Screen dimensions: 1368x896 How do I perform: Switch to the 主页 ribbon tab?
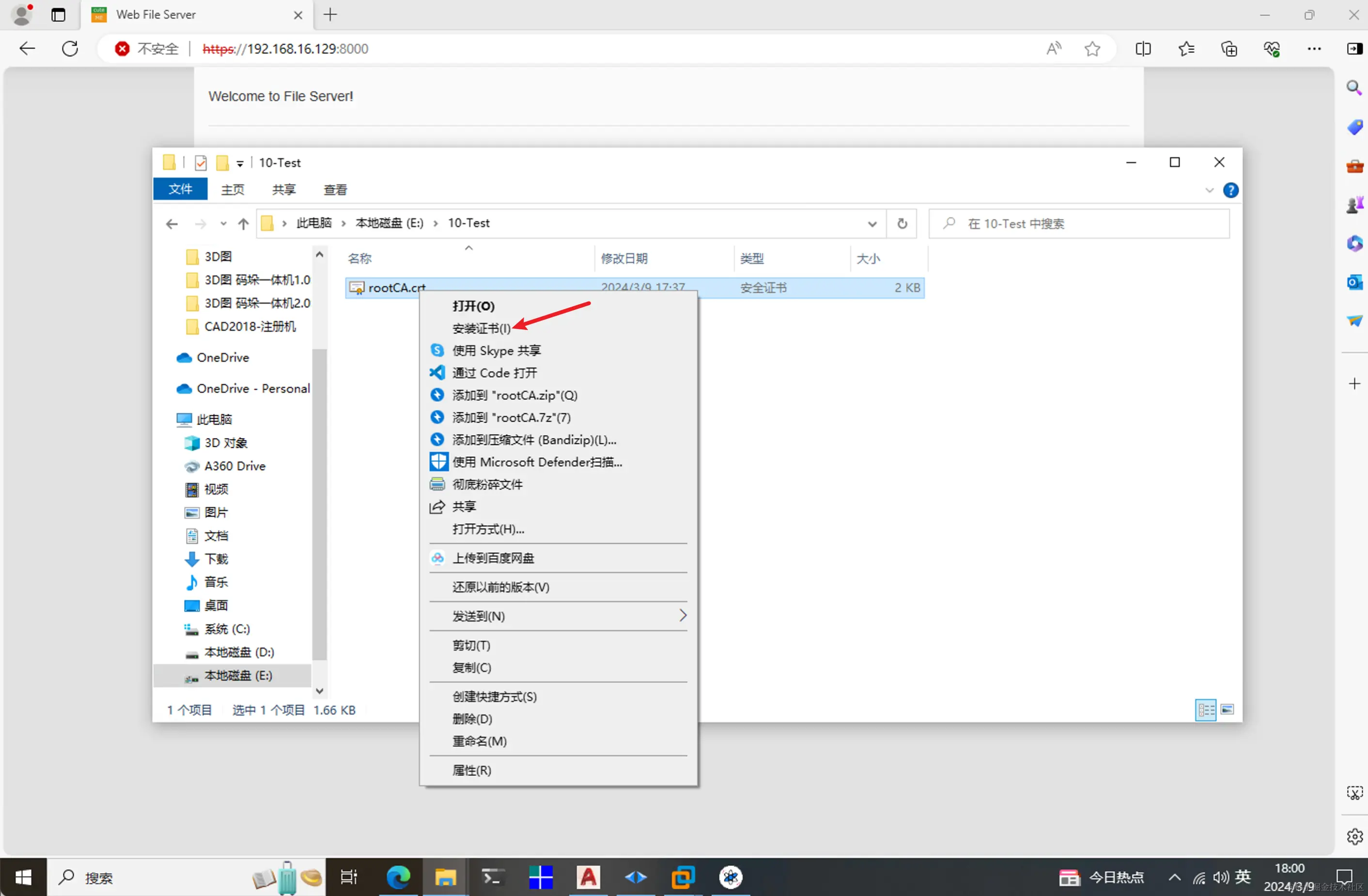(x=232, y=190)
